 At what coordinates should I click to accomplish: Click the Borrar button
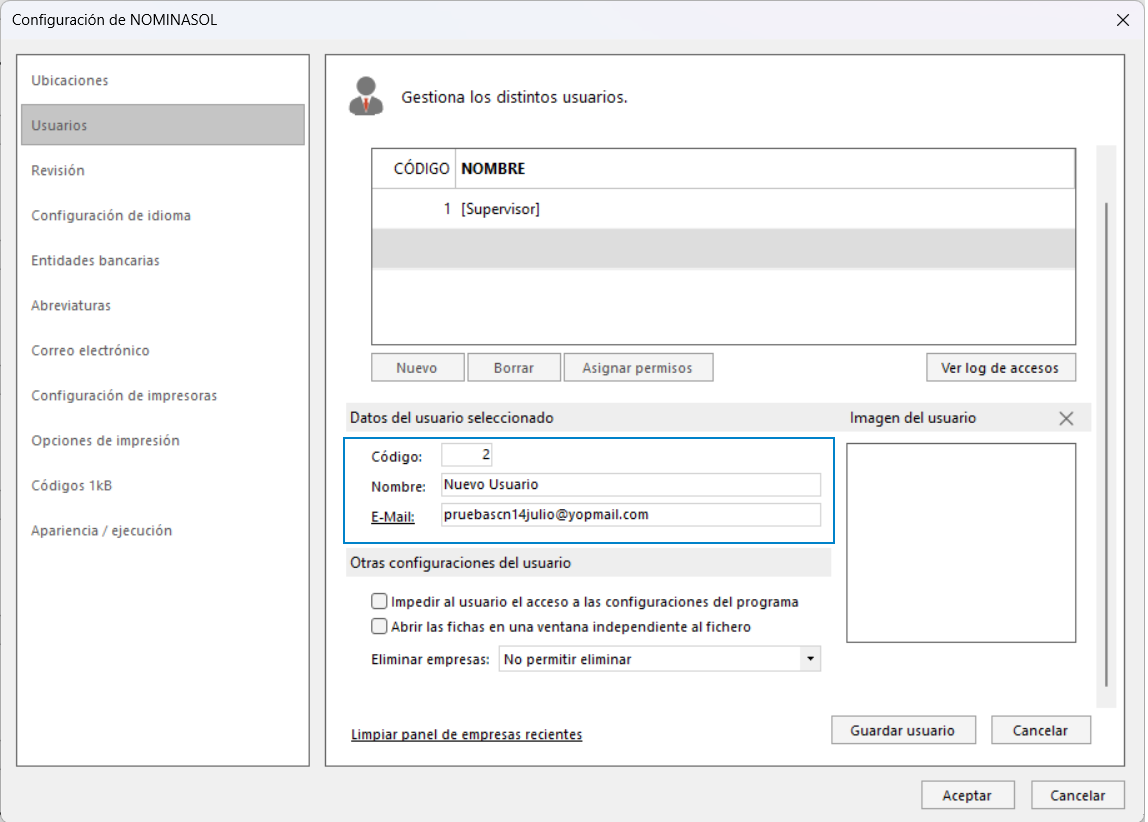514,368
